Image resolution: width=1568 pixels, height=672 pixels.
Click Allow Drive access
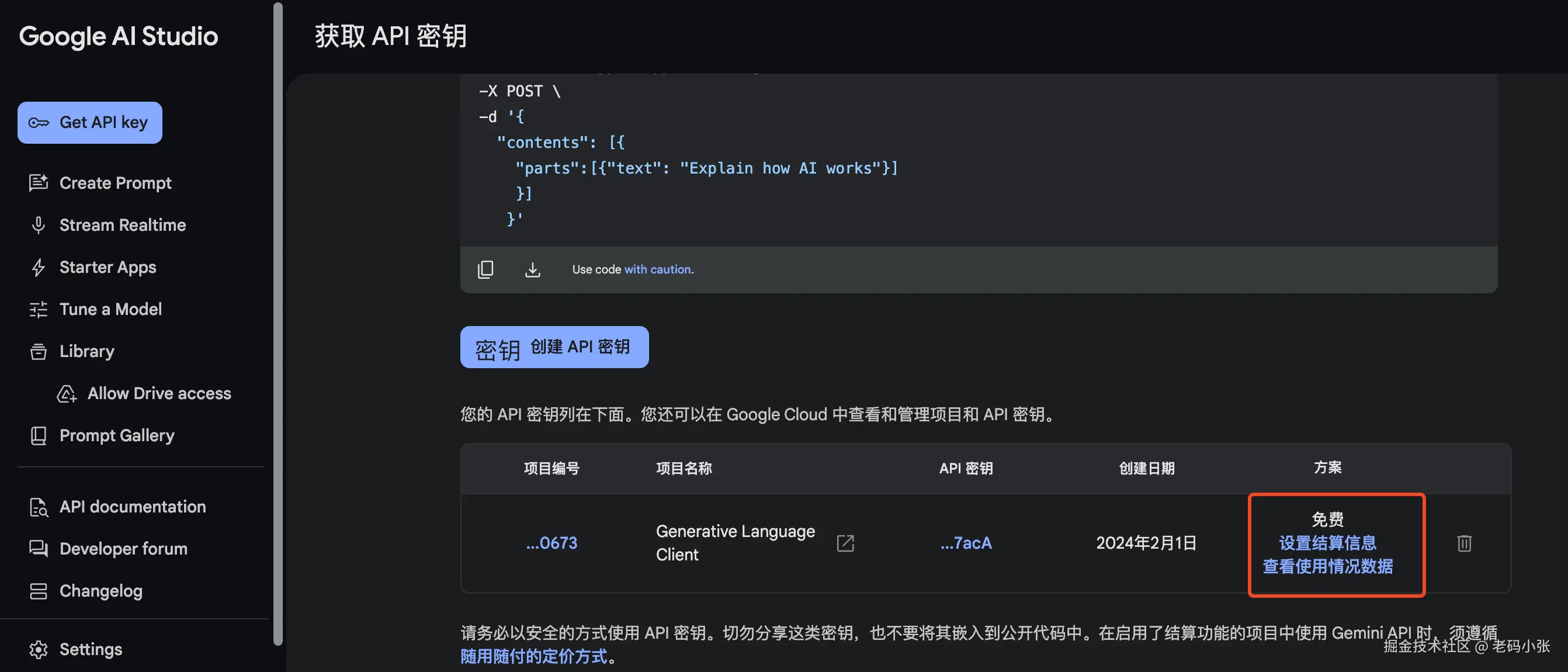pyautogui.click(x=158, y=393)
